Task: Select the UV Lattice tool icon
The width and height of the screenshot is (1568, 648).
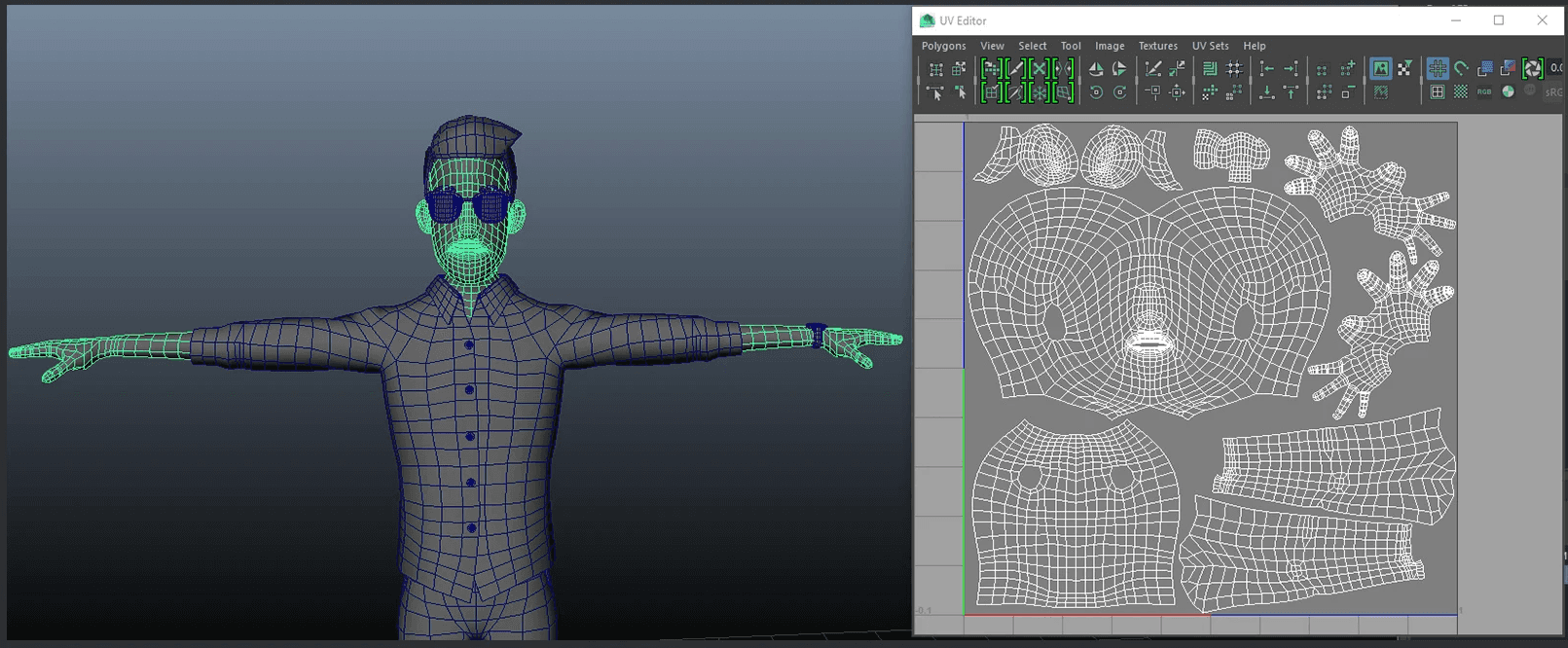Action: tap(935, 69)
